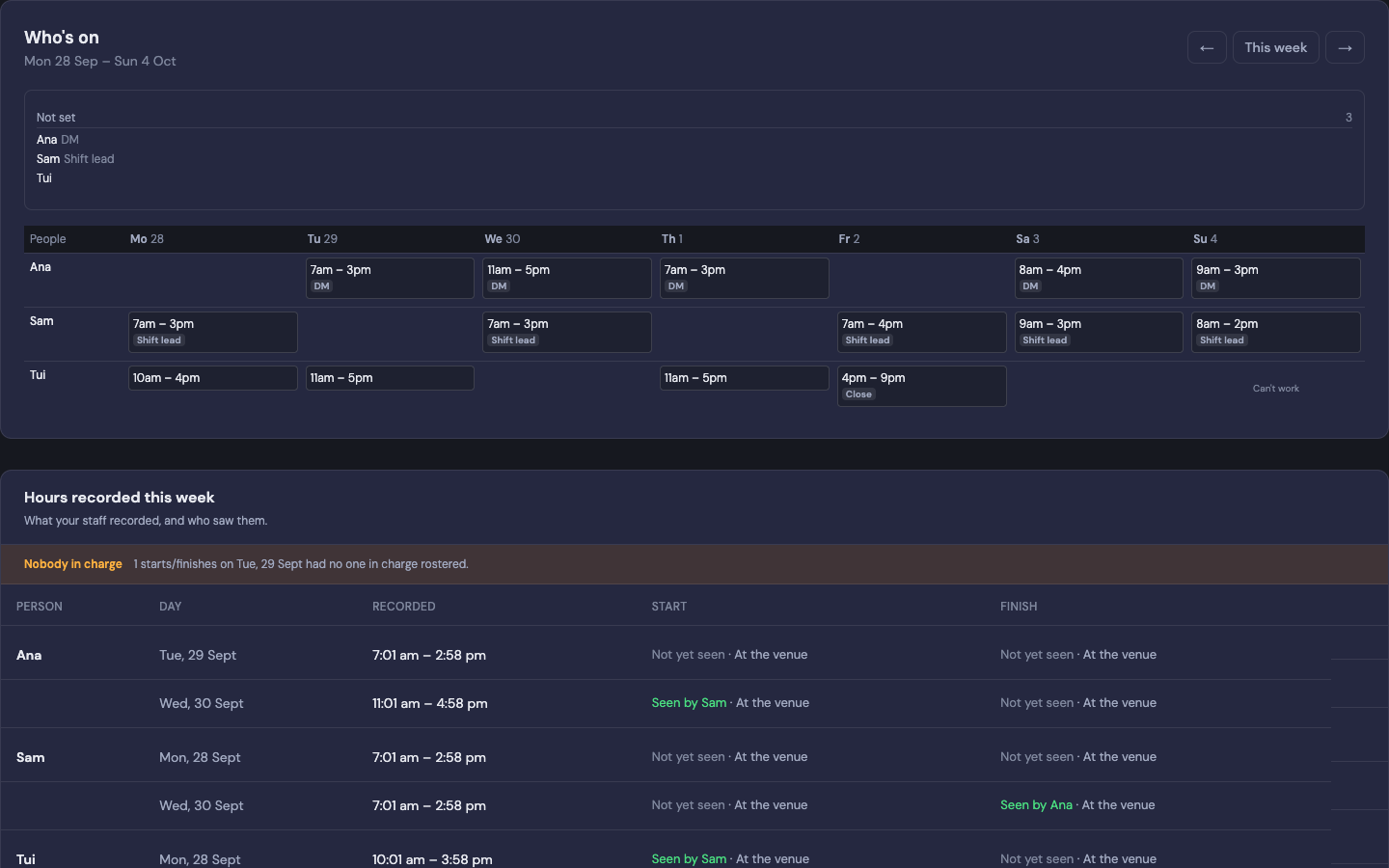Image resolution: width=1389 pixels, height=868 pixels.
Task: Select Sam's Wednesday 7am – 3pm shift
Action: tap(567, 332)
